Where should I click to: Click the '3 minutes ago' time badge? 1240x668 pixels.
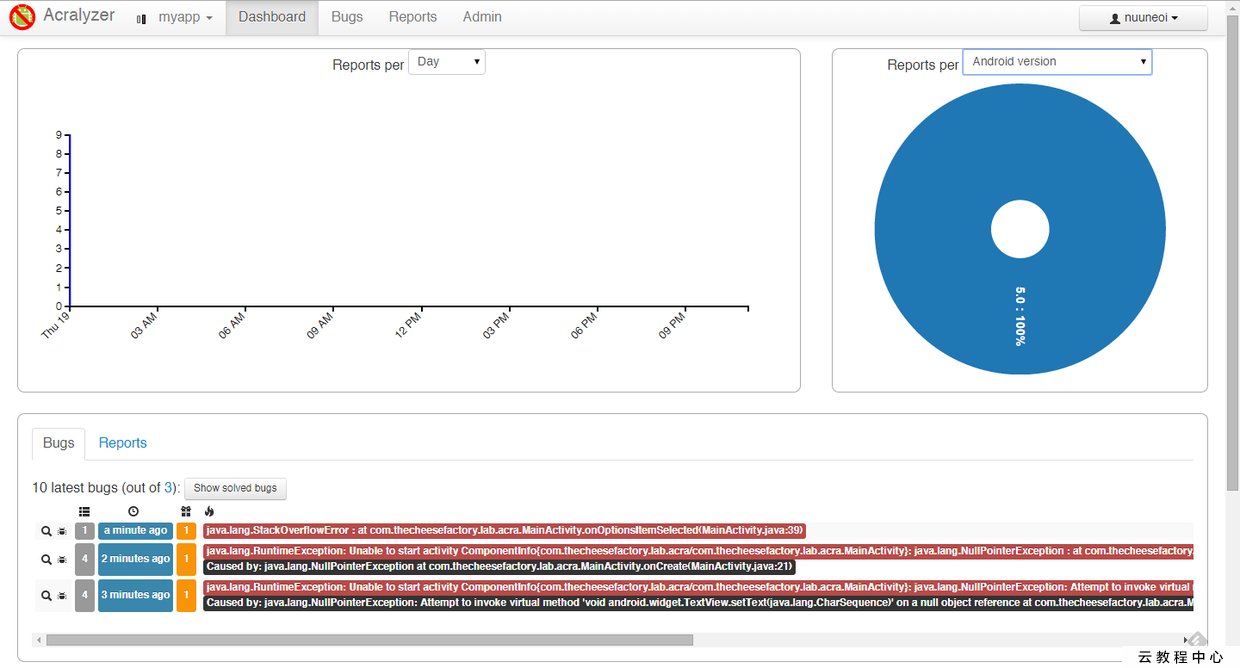136,595
